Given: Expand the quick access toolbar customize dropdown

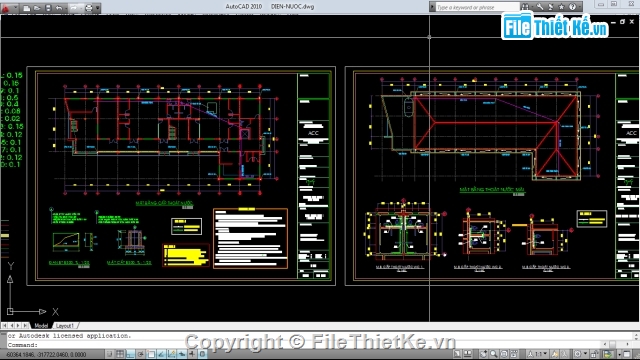Looking at the screenshot, I should tap(98, 8).
